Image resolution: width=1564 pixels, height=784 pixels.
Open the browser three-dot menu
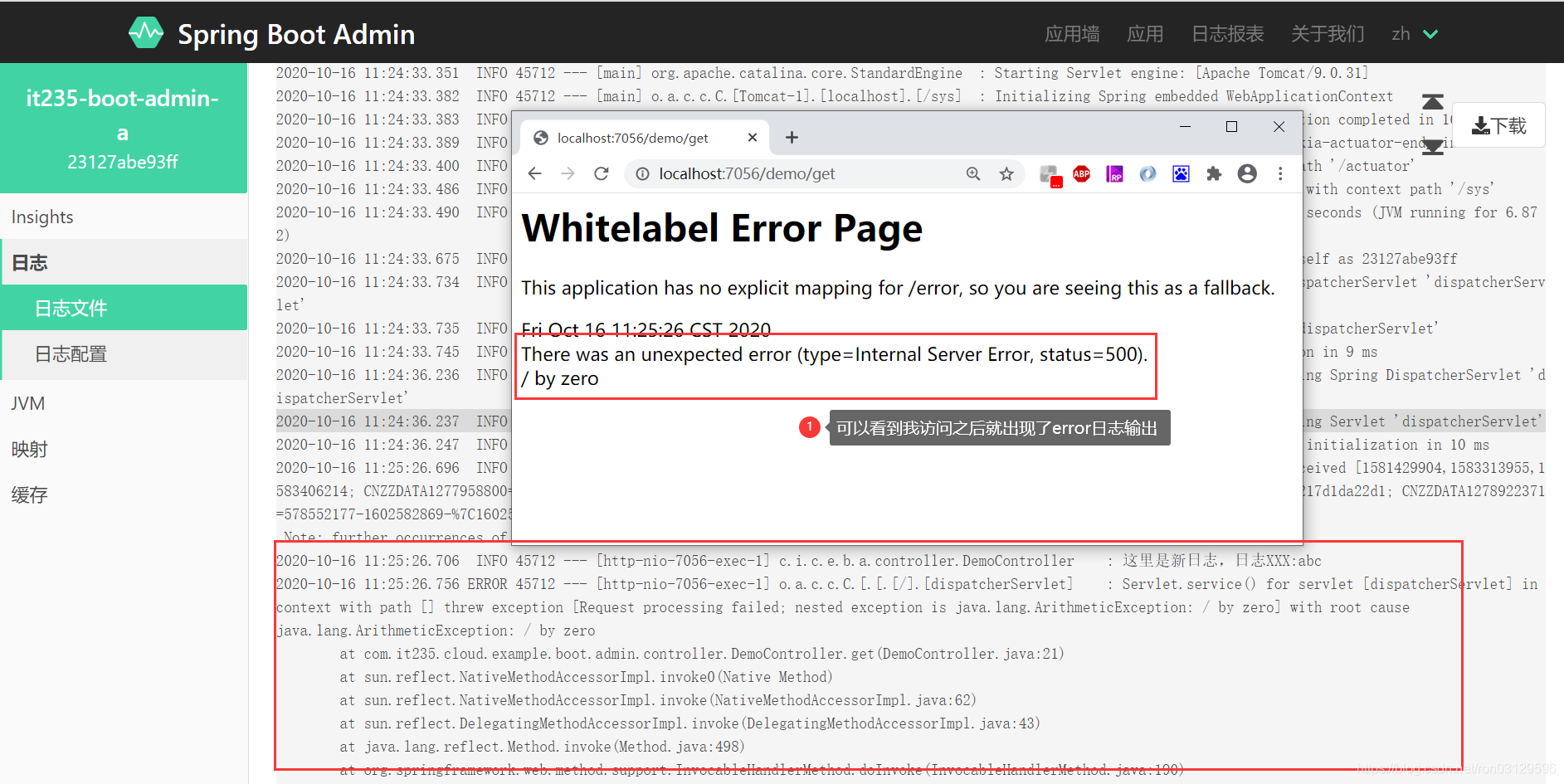click(1280, 173)
